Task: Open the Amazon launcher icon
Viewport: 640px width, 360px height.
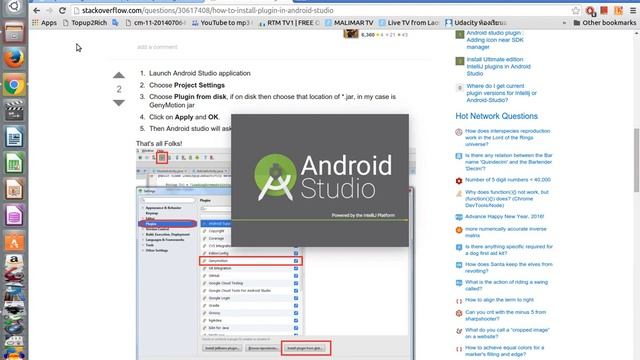Action: [x=14, y=261]
